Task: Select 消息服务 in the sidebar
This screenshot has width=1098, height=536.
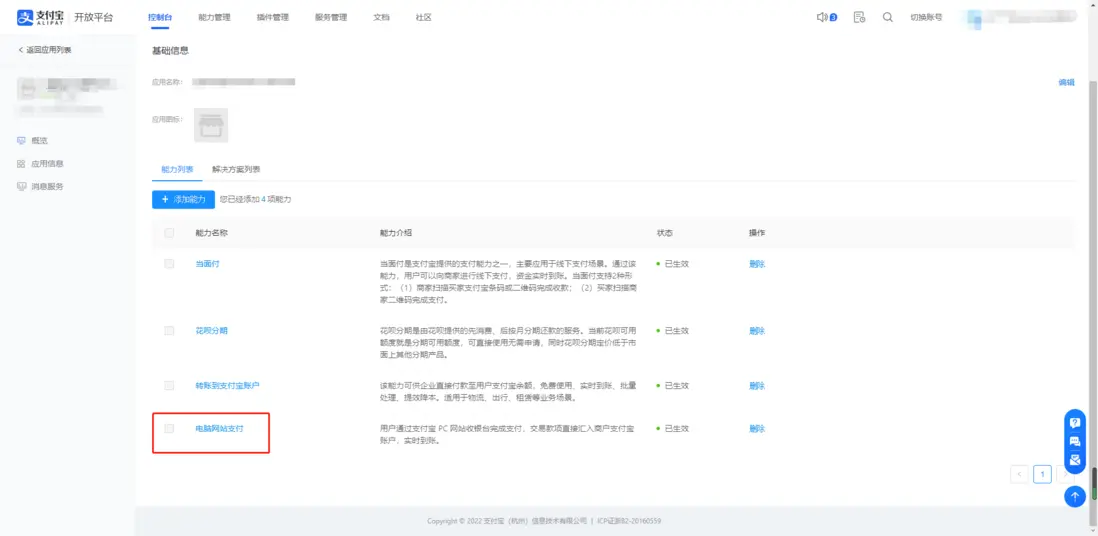Action: (x=47, y=186)
